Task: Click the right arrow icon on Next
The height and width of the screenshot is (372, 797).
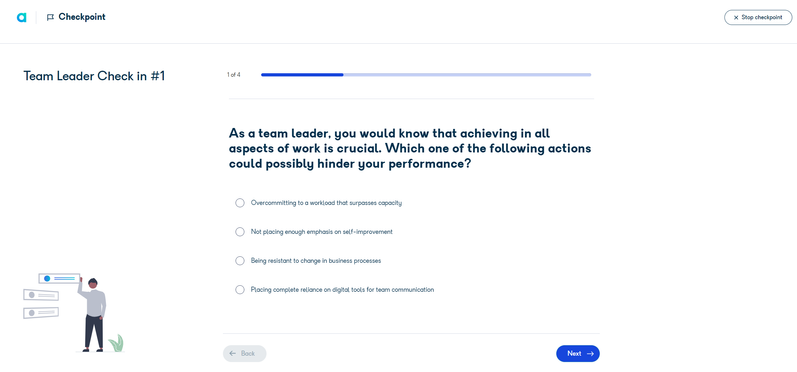Action: [x=590, y=354]
